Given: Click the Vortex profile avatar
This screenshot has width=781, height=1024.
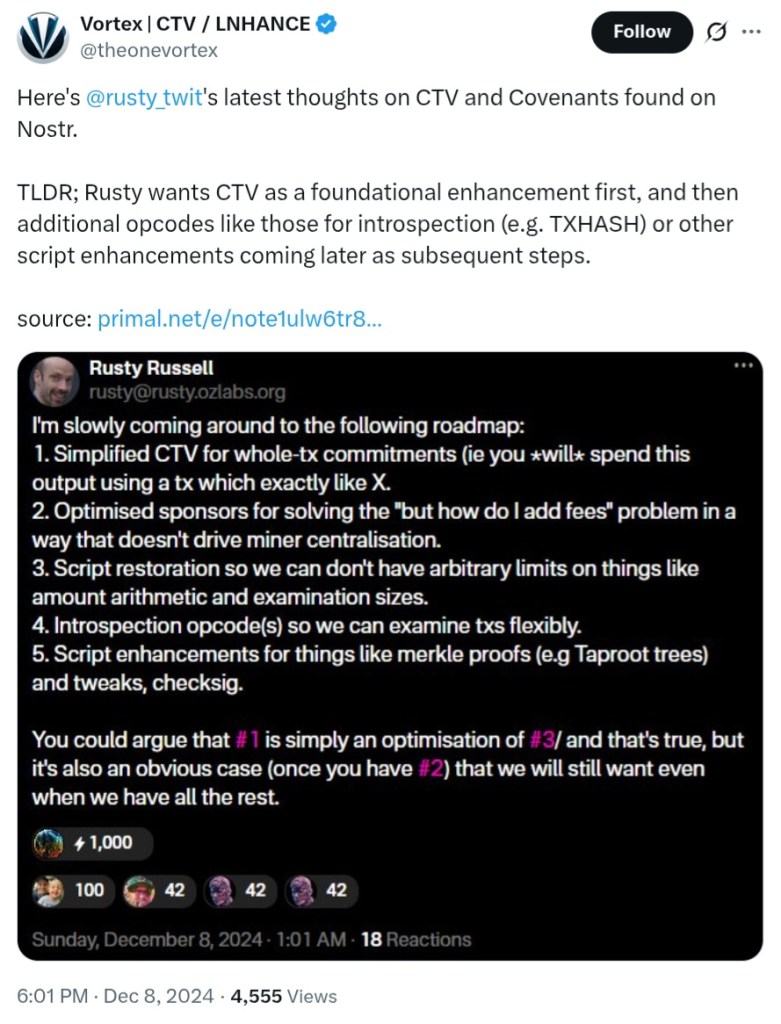Looking at the screenshot, I should (43, 37).
